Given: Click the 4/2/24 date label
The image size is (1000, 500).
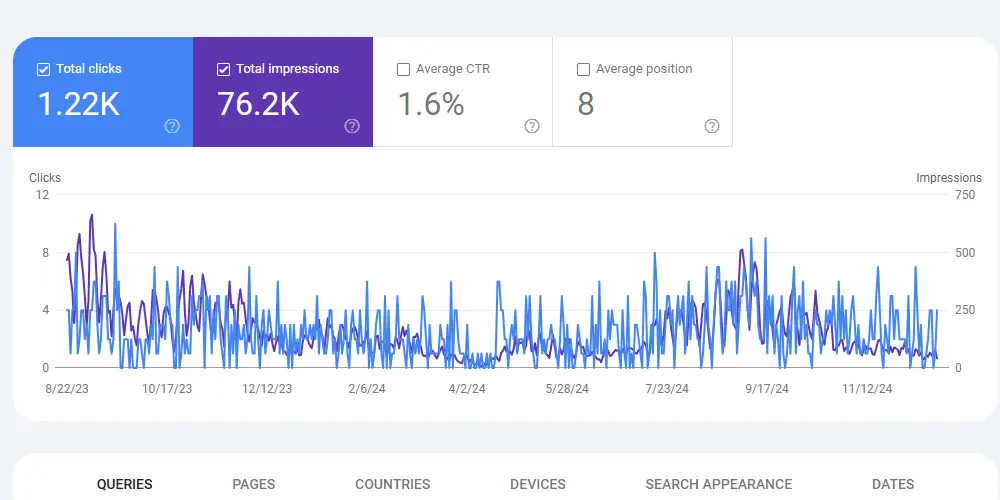Looking at the screenshot, I should [467, 389].
